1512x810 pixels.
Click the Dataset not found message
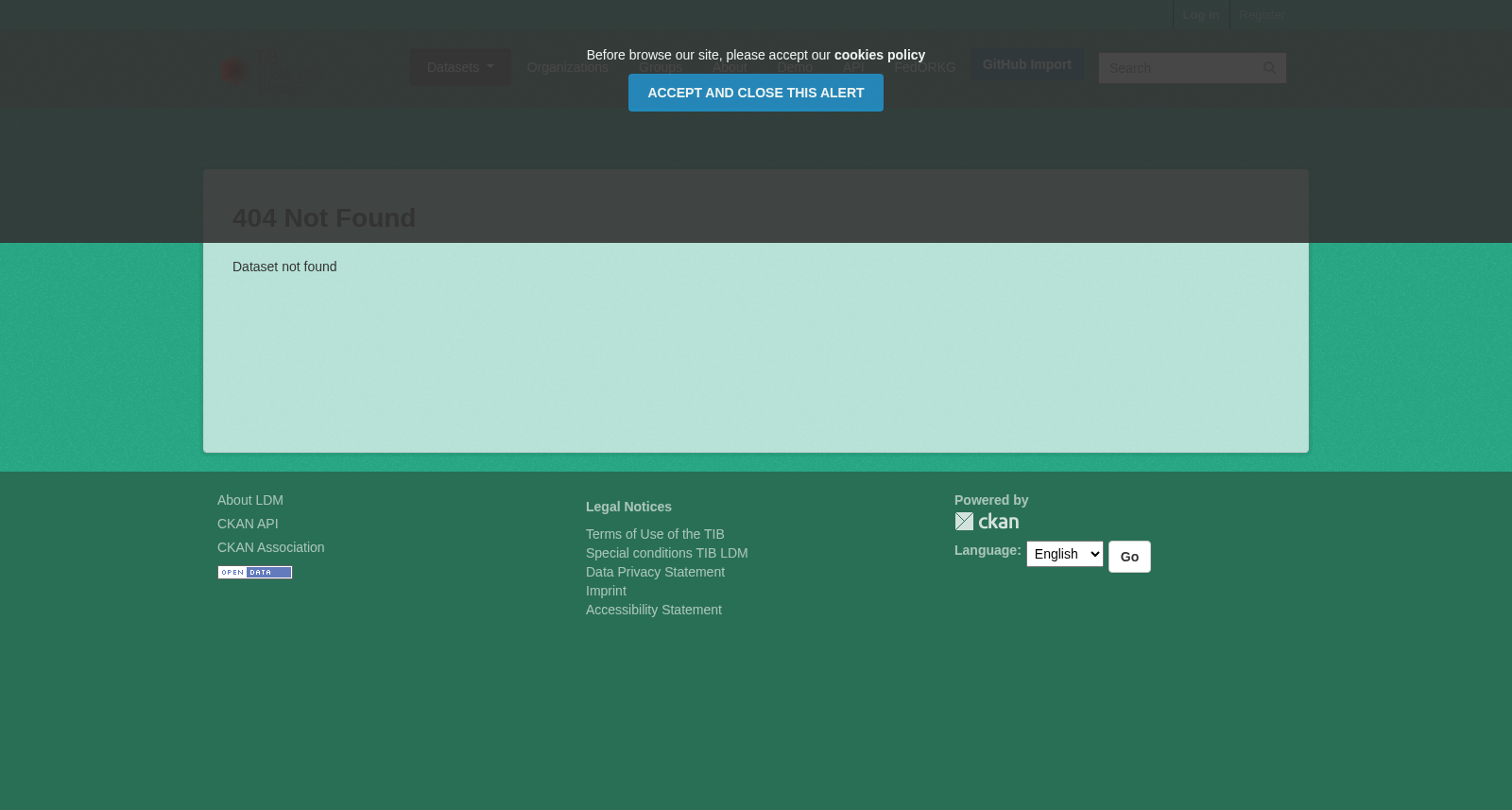[284, 267]
